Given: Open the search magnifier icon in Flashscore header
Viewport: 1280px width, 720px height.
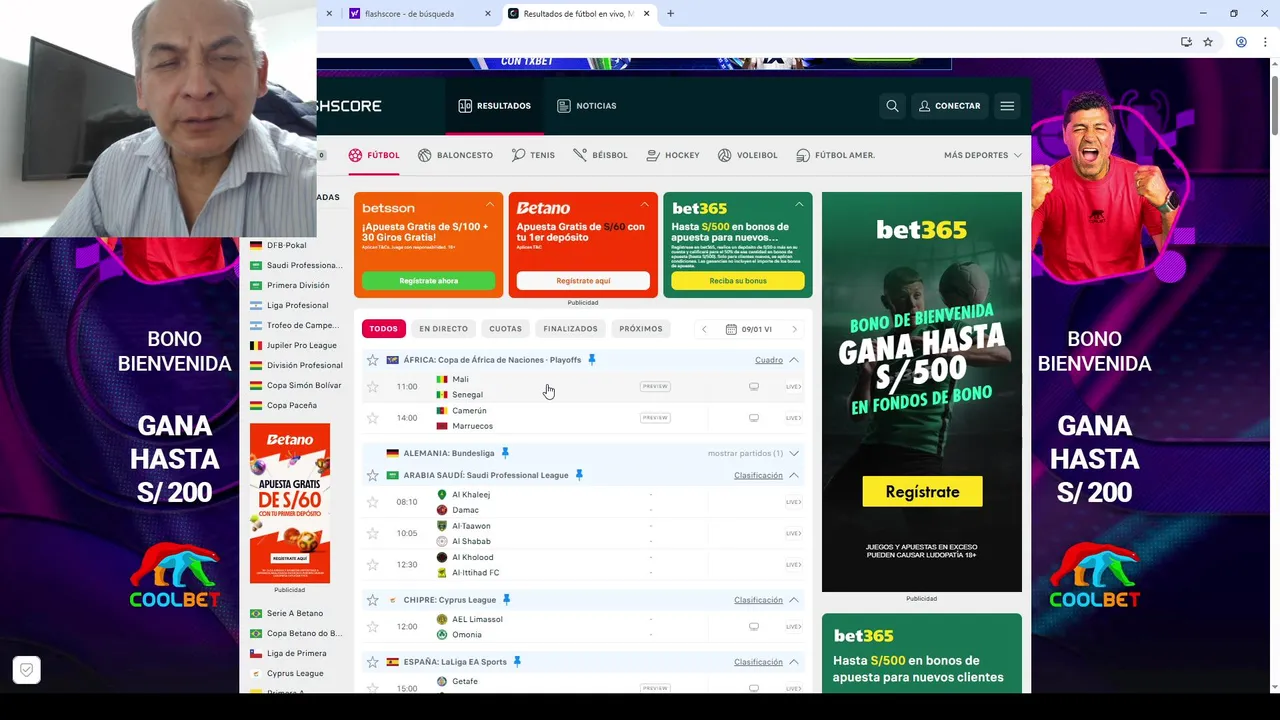Looking at the screenshot, I should click(x=892, y=106).
